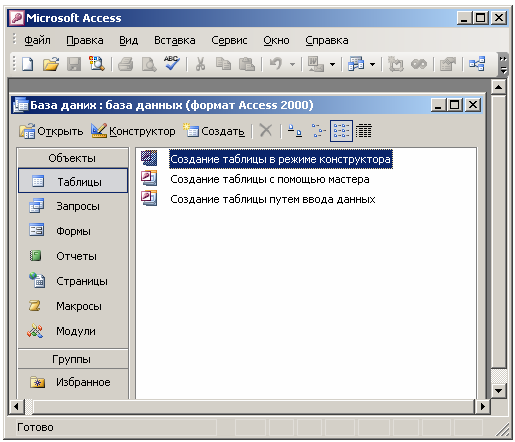Click the Properties icon in toolbar
This screenshot has width=515, height=442.
click(448, 64)
